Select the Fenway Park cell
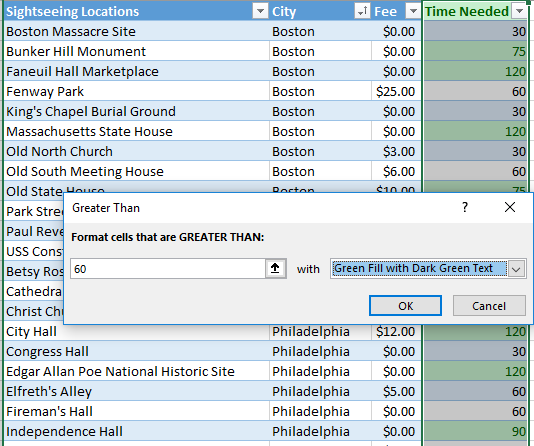534x446 pixels. pos(137,91)
